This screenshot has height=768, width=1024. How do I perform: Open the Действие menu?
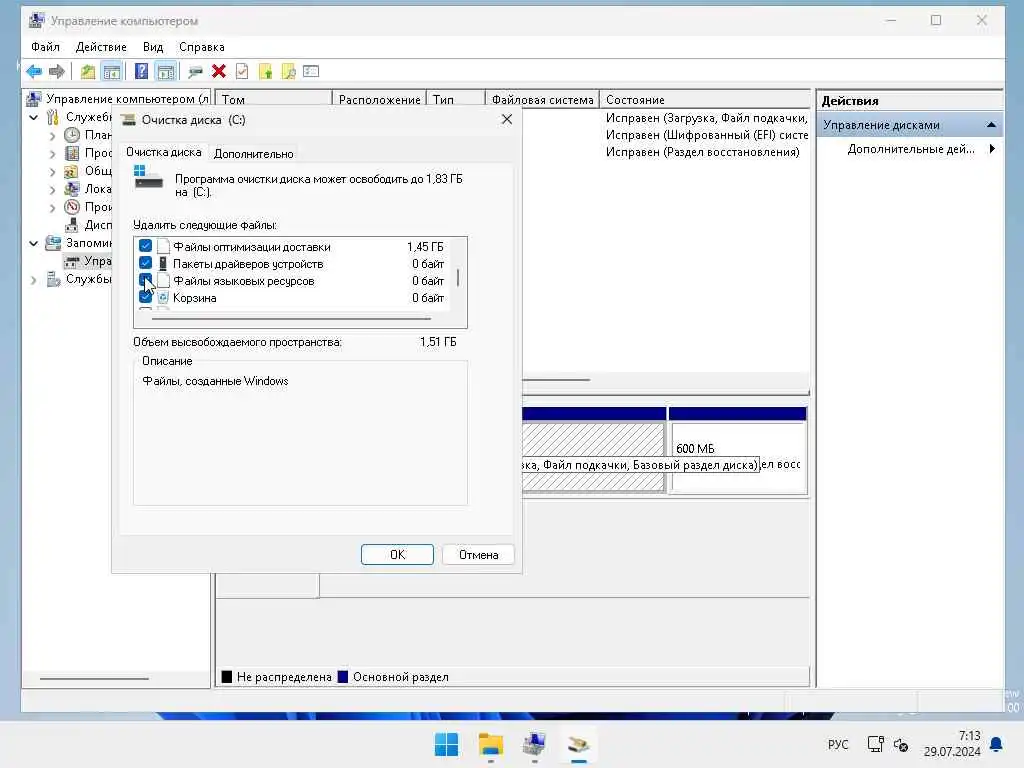pos(101,47)
